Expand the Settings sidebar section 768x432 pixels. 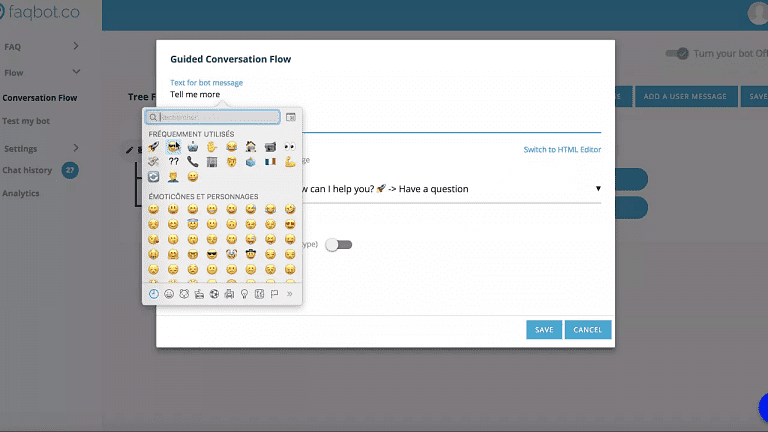77,148
